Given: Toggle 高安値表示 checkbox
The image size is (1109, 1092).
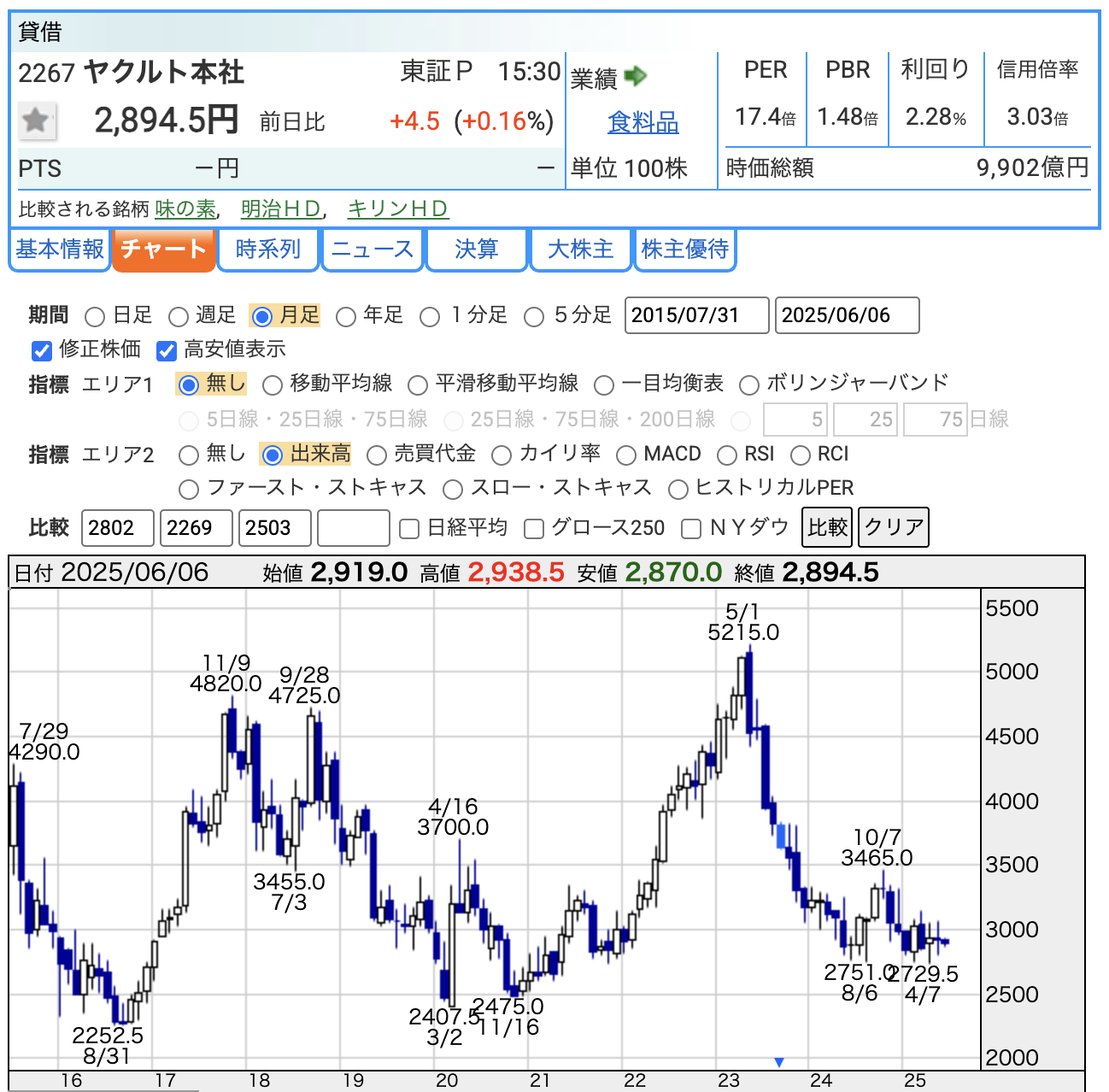Looking at the screenshot, I should 167,350.
